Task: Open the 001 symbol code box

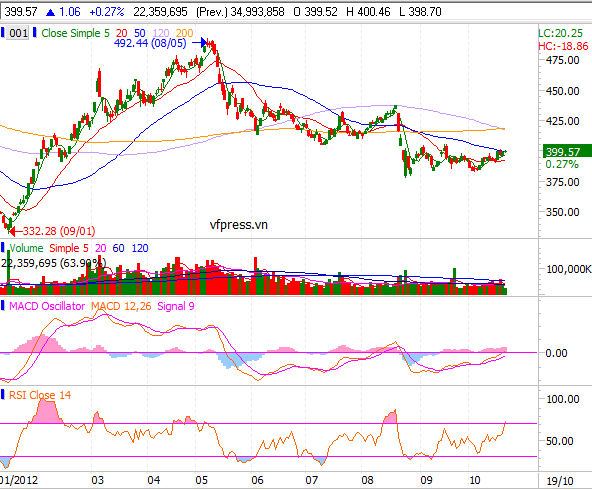Action: point(18,33)
